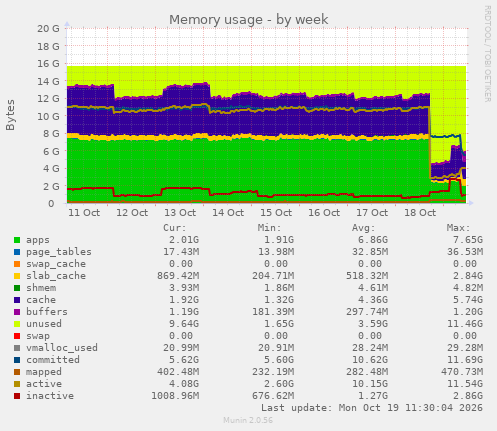Click the 'Min:' column header
This screenshot has width=497, height=431.
[x=269, y=228]
